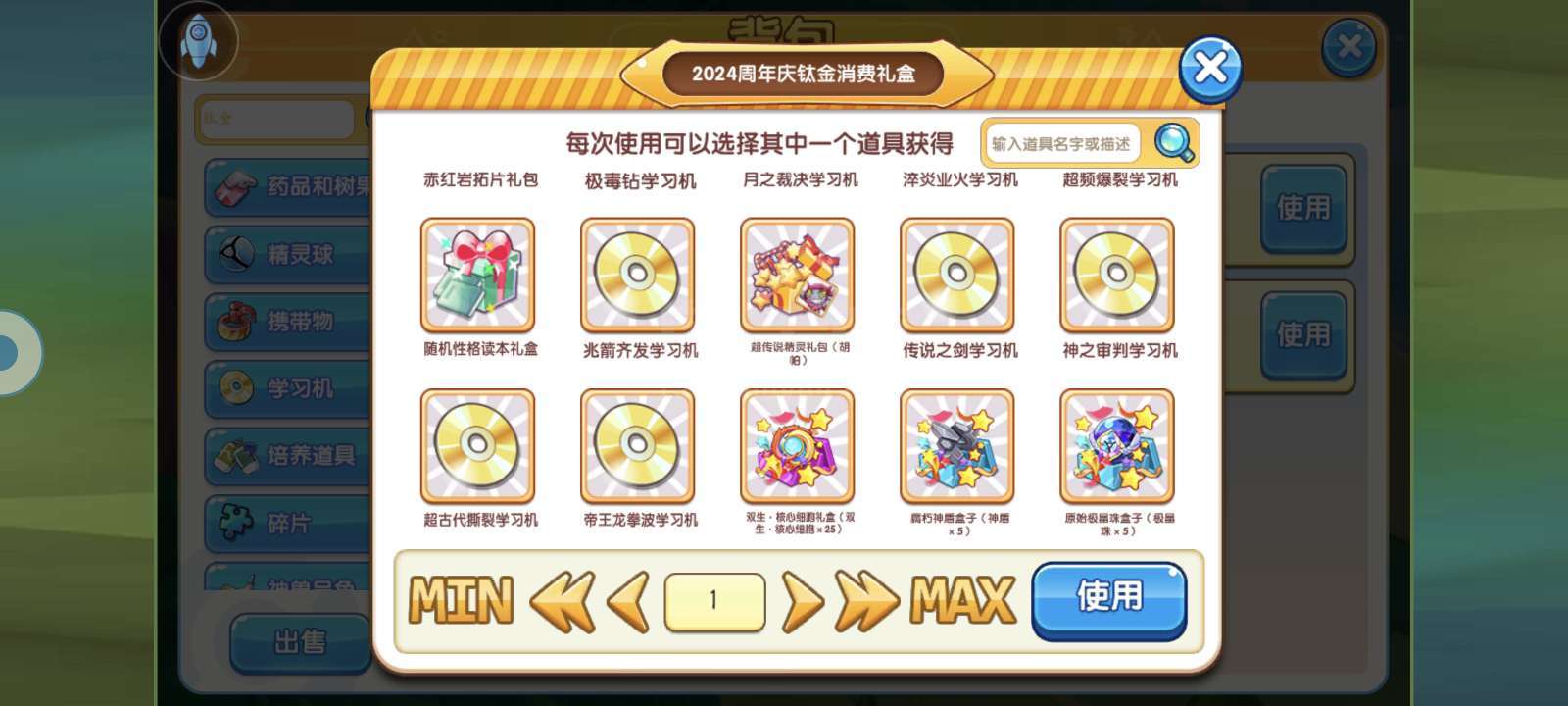Image resolution: width=1568 pixels, height=706 pixels.
Task: Decrease quantity with single left arrow
Action: click(628, 601)
